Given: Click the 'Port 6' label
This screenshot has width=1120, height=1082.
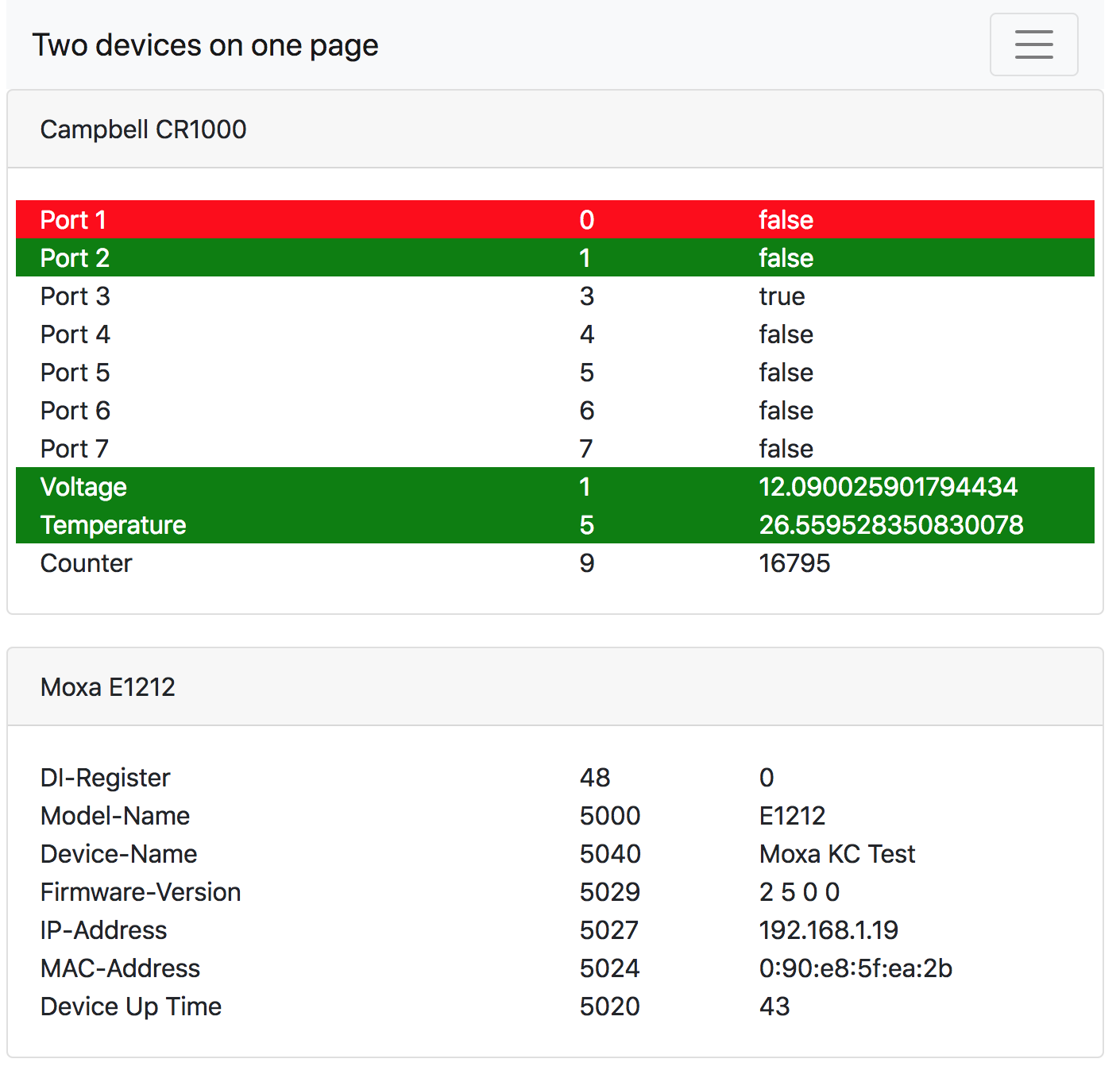Looking at the screenshot, I should [x=75, y=411].
